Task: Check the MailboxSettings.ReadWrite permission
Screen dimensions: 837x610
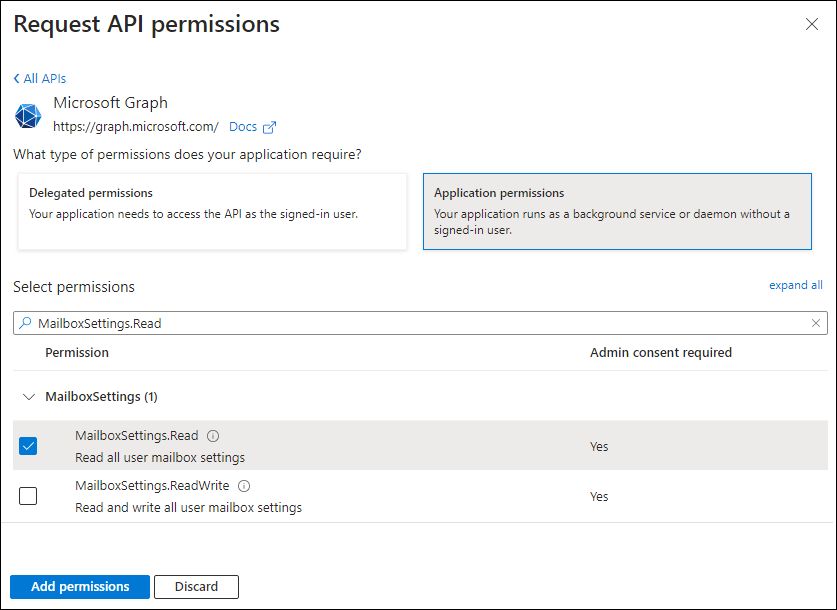Action: tap(28, 496)
